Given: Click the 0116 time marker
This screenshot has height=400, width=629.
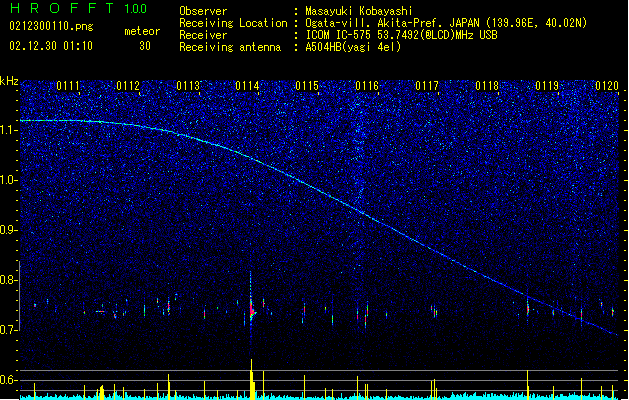Looking at the screenshot, I should pos(367,86).
